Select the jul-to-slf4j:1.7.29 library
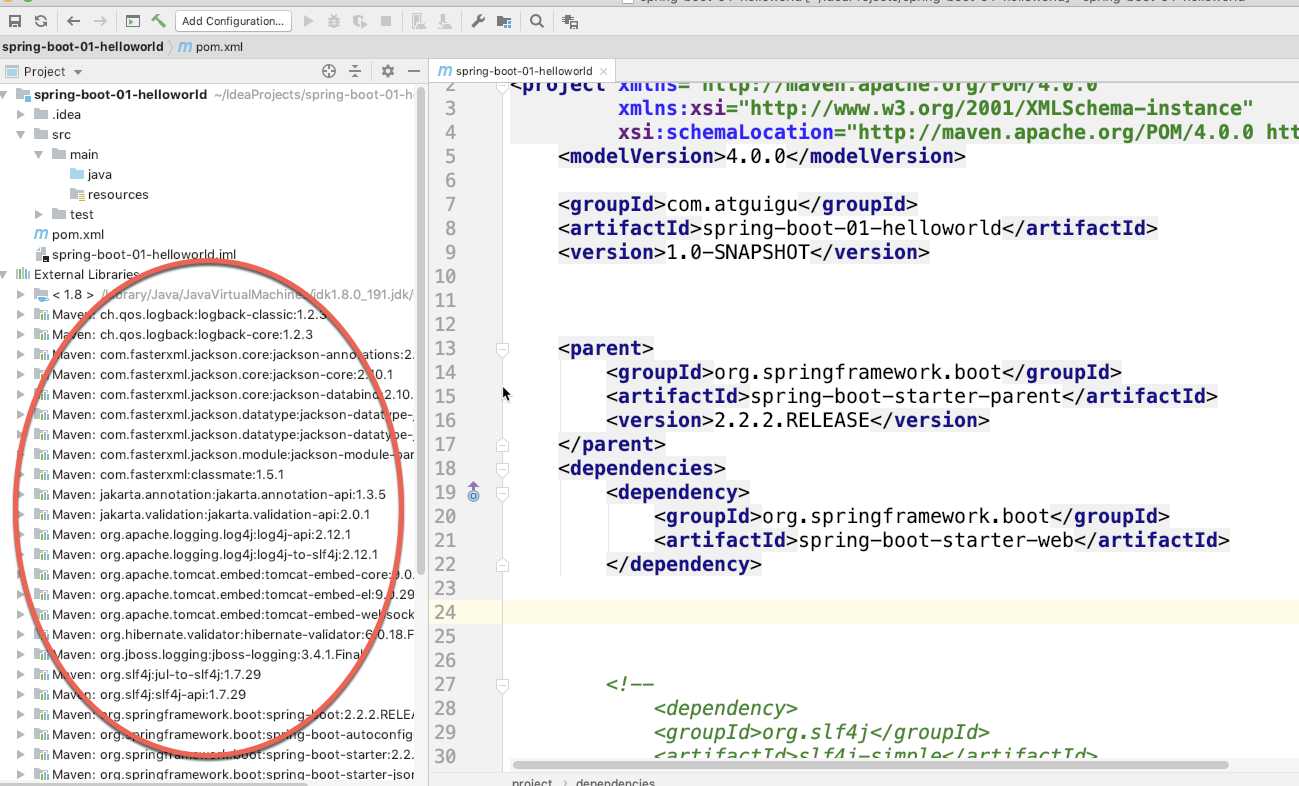The height and width of the screenshot is (786, 1299). click(x=156, y=674)
